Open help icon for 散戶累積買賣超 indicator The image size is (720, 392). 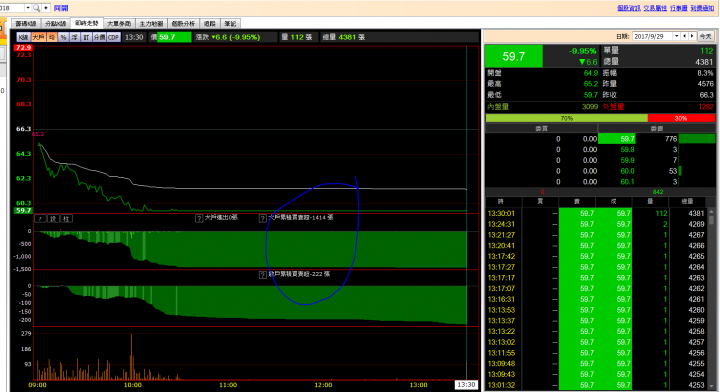263,275
